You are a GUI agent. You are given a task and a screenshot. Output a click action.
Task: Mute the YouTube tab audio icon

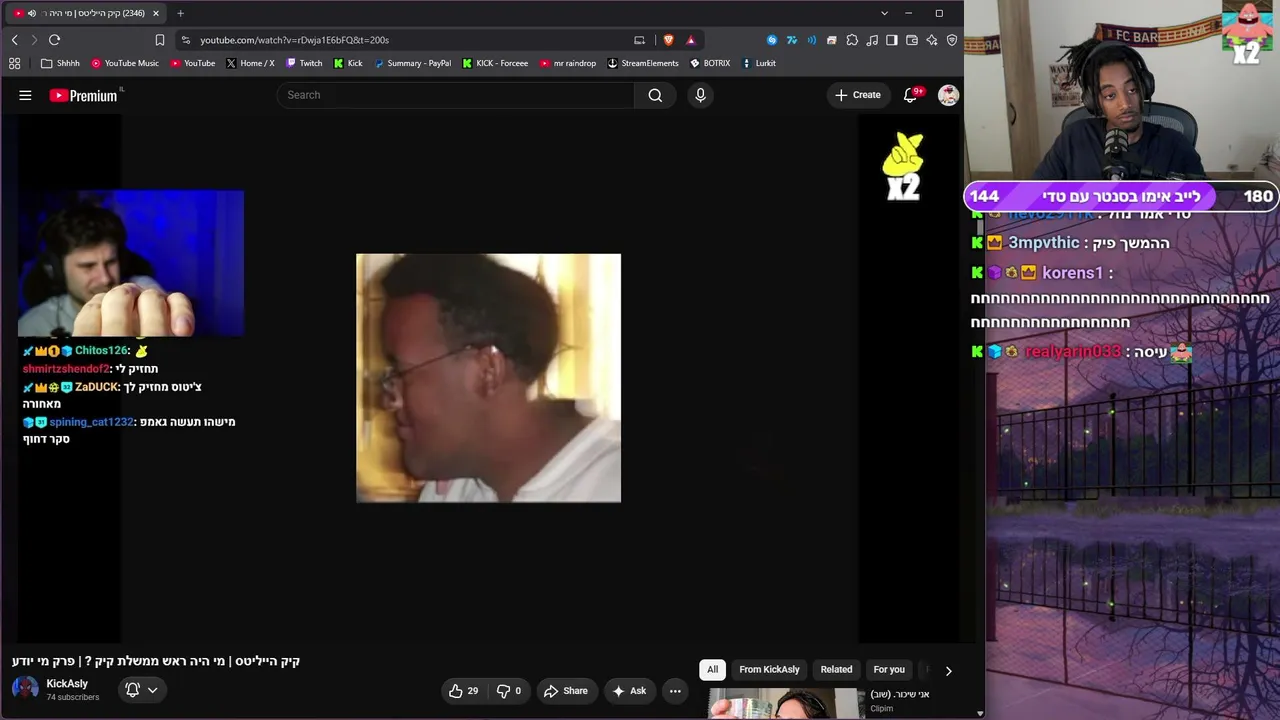32,13
